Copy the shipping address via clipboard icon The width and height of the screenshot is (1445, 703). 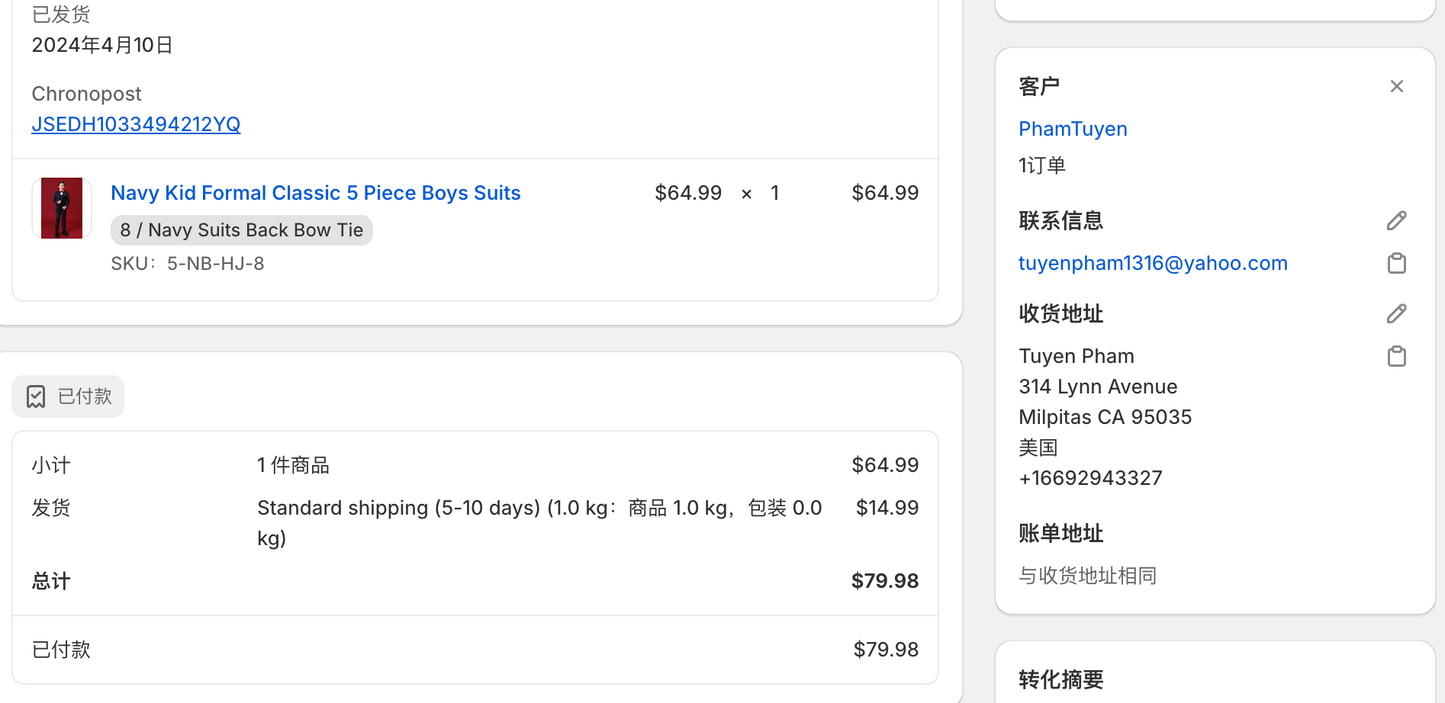[1396, 356]
